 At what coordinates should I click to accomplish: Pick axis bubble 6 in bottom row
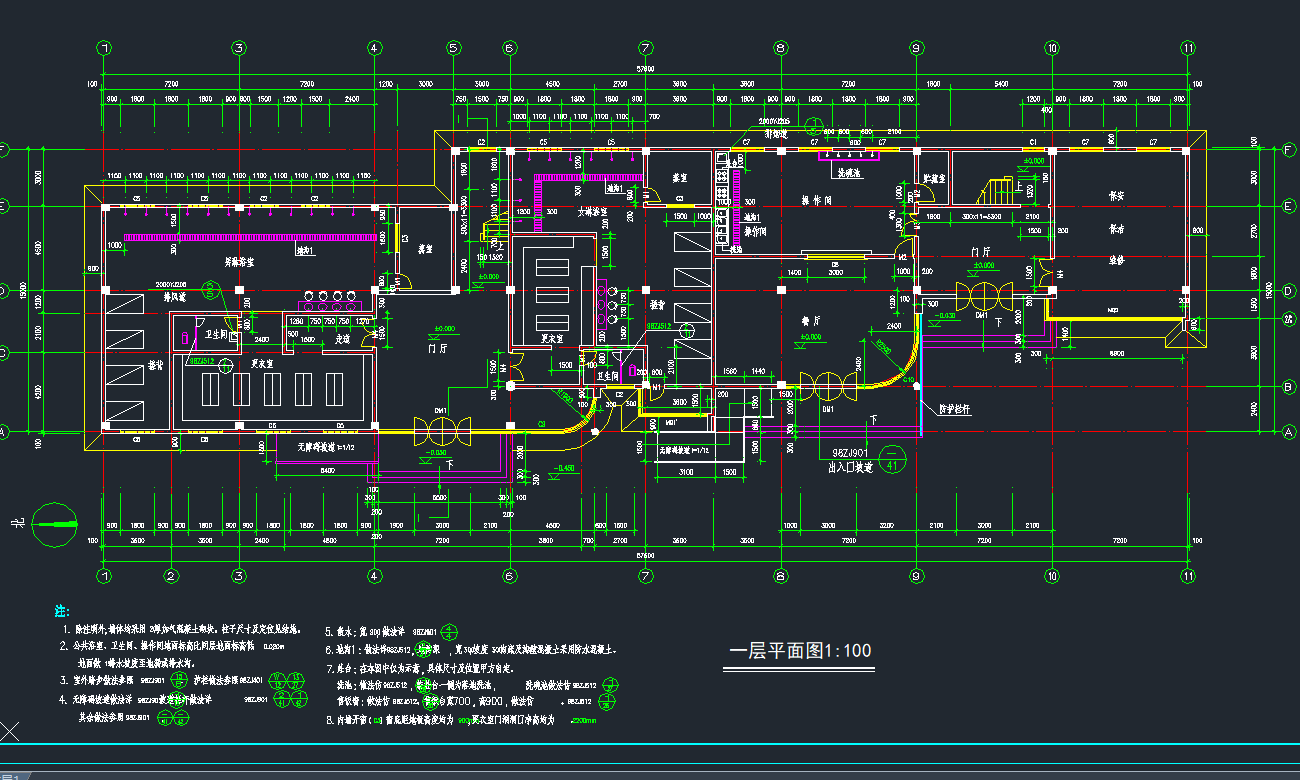click(x=509, y=575)
